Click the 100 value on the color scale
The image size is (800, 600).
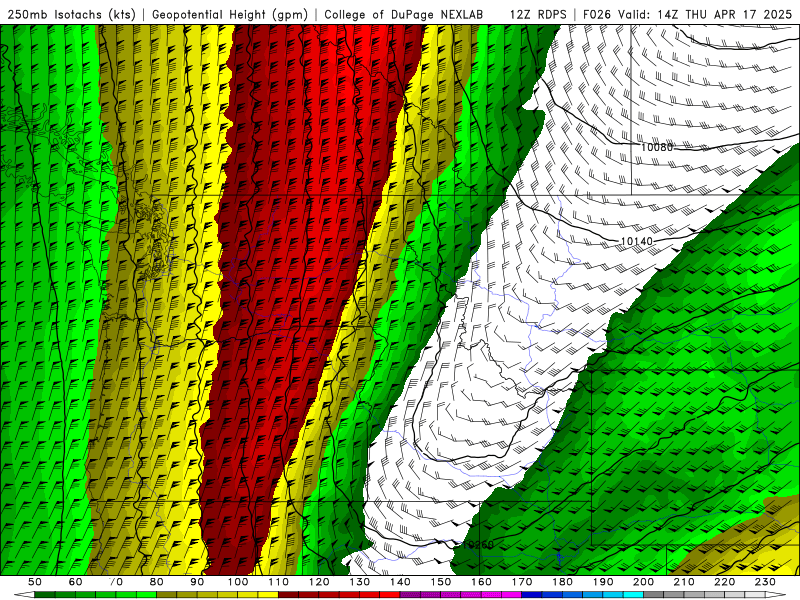(x=238, y=582)
